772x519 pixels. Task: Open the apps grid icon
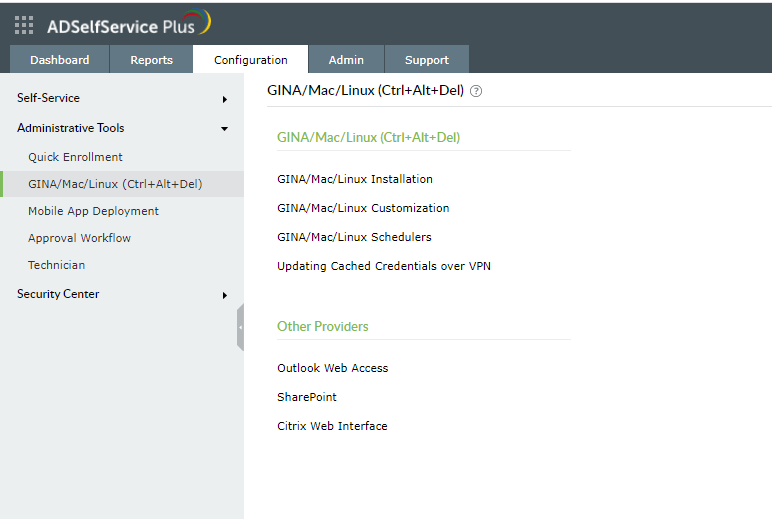24,25
